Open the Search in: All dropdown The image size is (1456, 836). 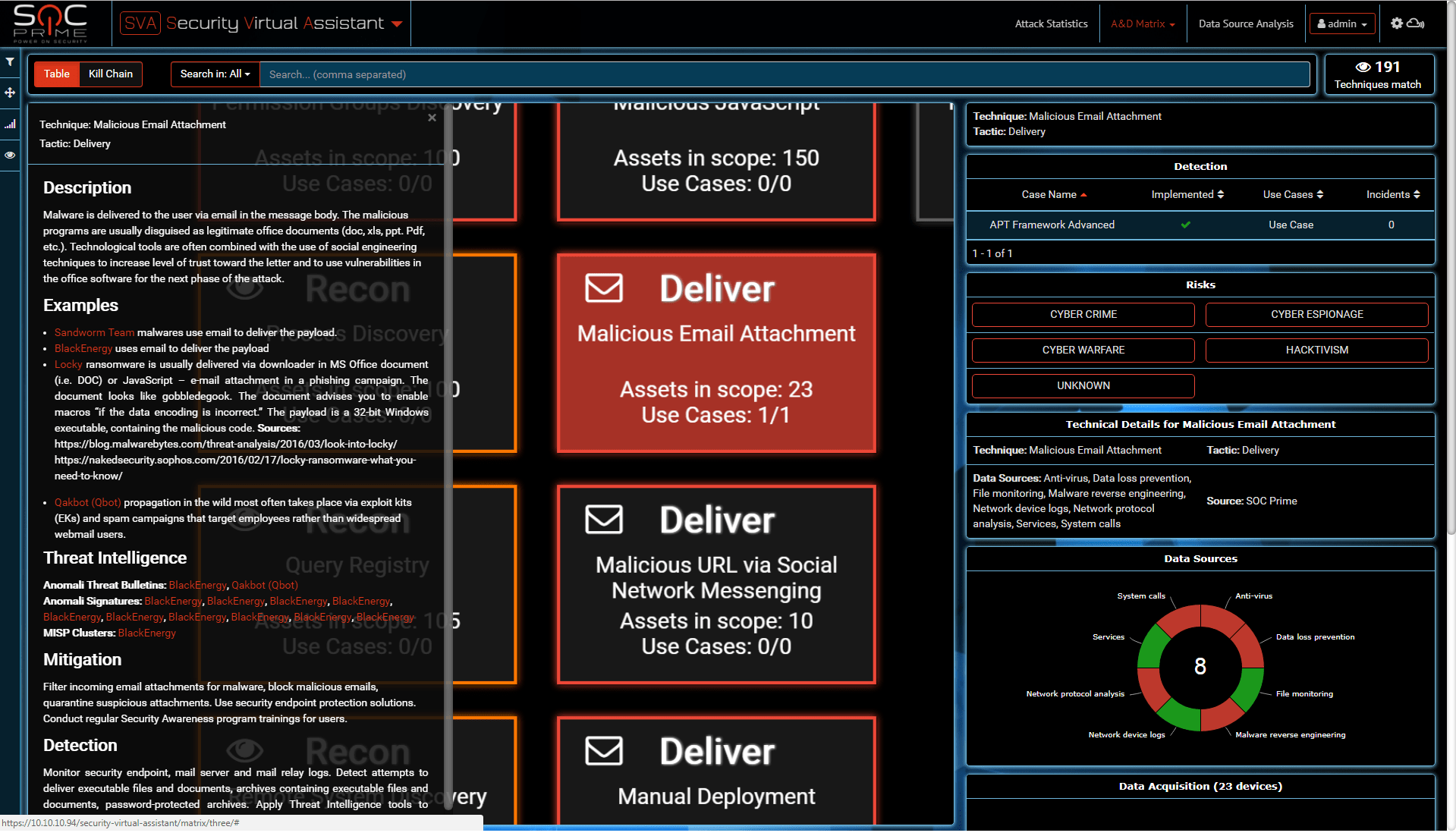[215, 74]
